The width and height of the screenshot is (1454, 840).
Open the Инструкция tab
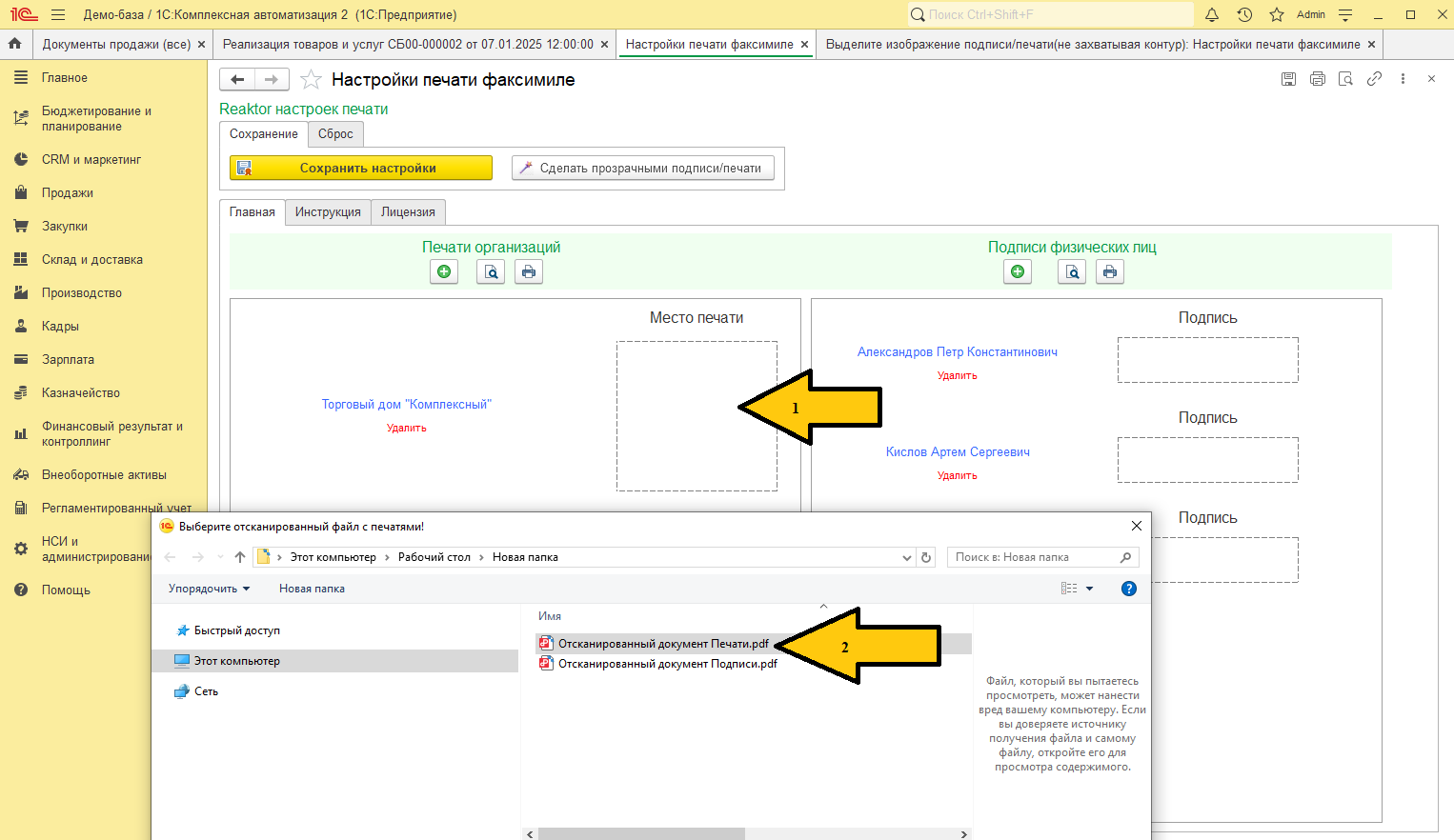(x=328, y=212)
